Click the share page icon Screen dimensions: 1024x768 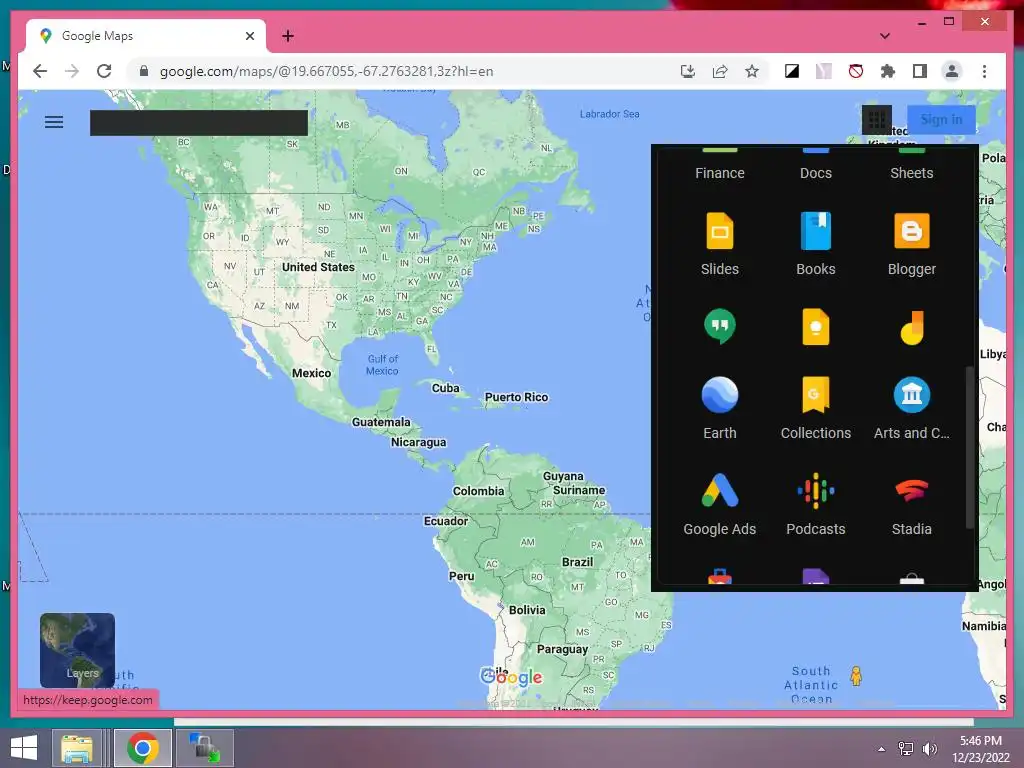(x=720, y=71)
